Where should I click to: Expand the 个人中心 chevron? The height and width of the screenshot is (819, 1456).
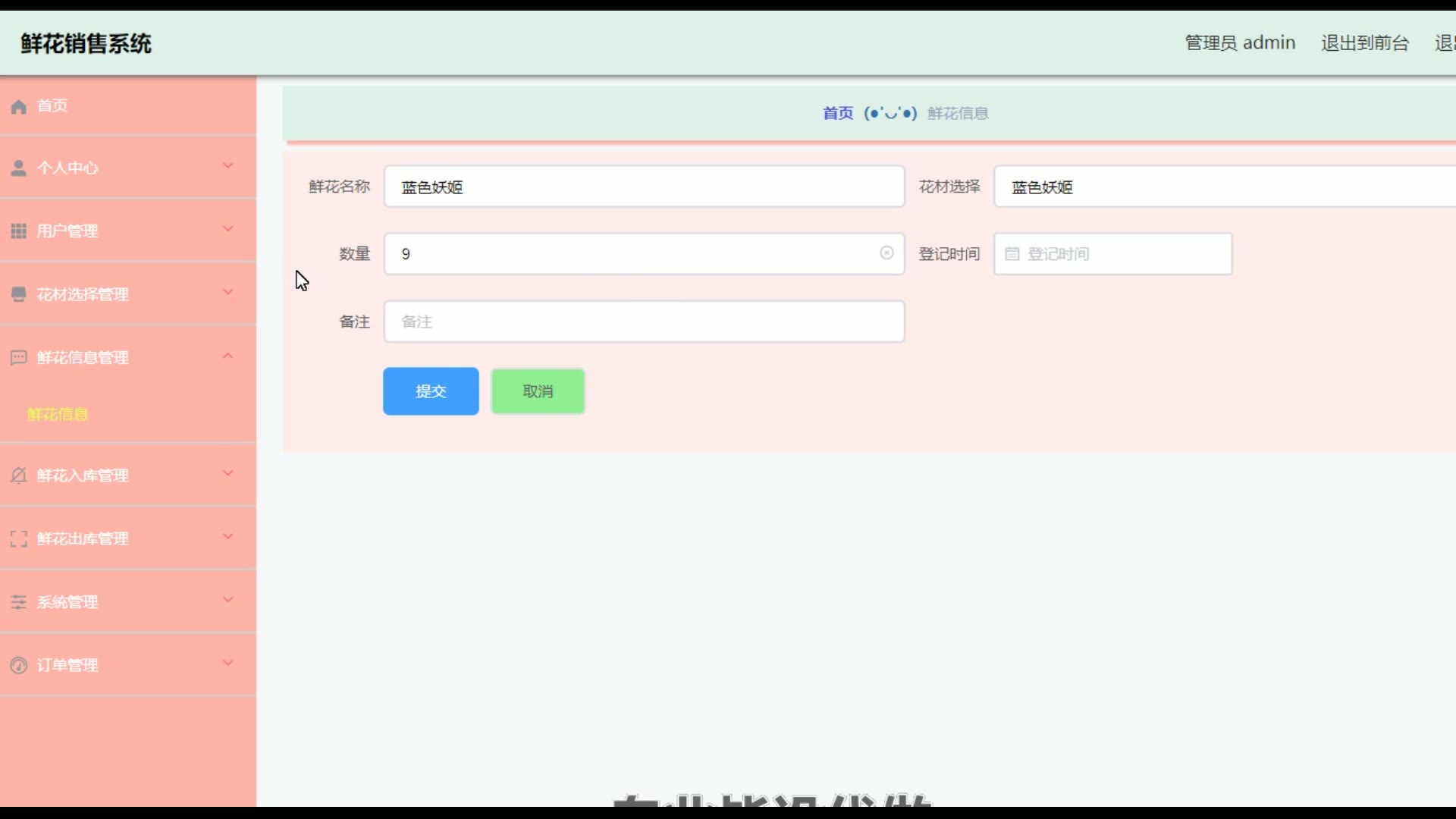[x=227, y=166]
